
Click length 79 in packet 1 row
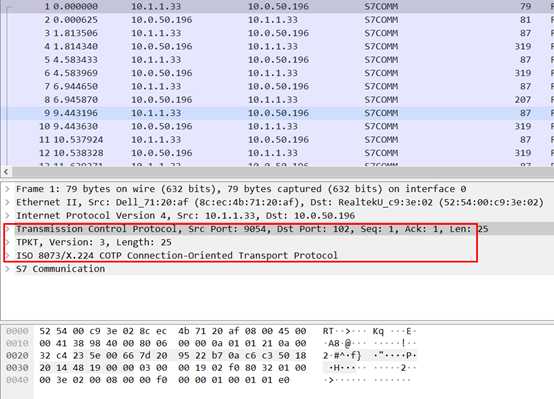[525, 6]
